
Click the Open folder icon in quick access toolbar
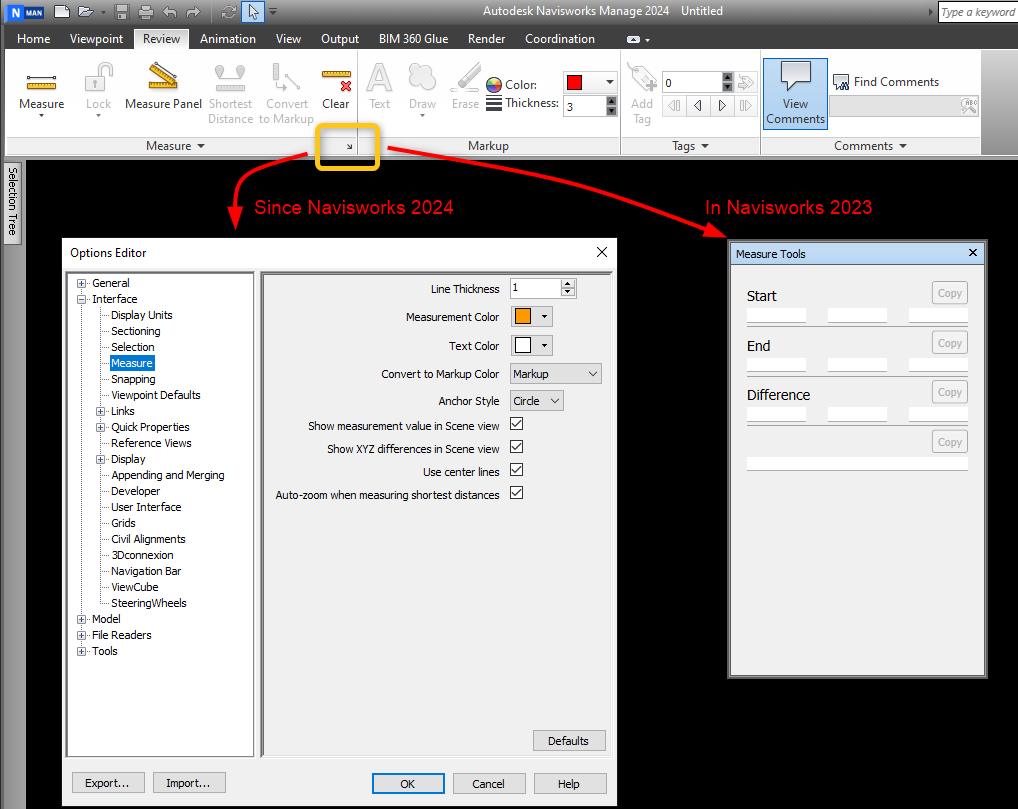coord(85,11)
